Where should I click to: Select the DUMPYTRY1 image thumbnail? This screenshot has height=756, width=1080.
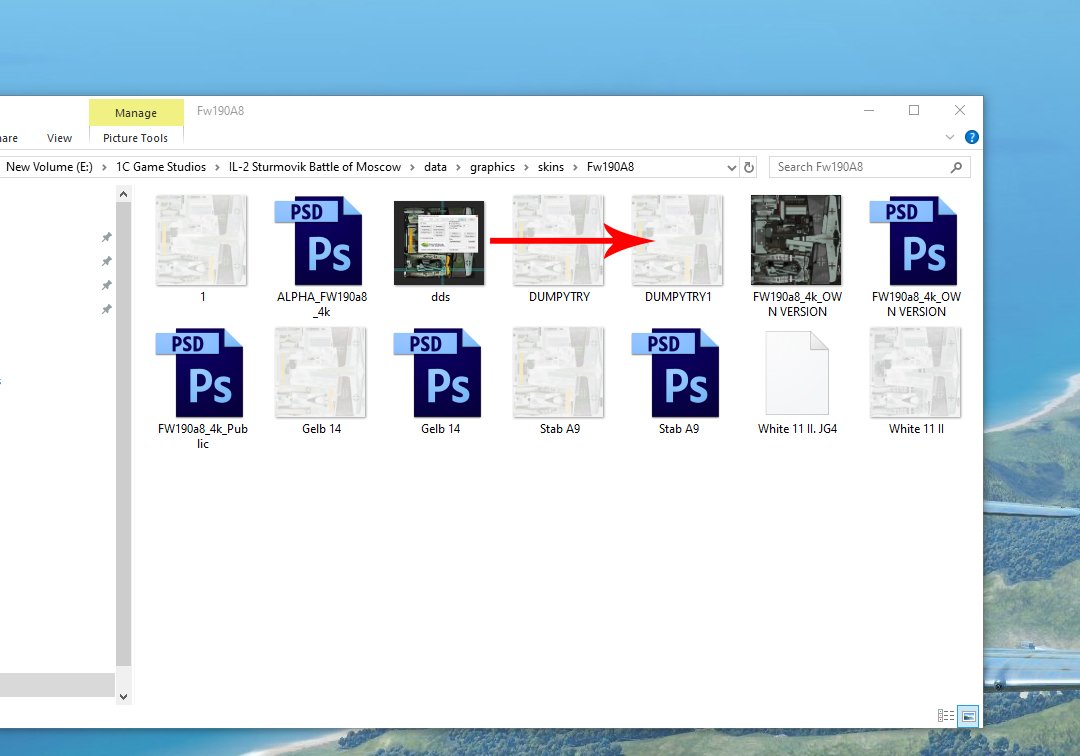(678, 241)
